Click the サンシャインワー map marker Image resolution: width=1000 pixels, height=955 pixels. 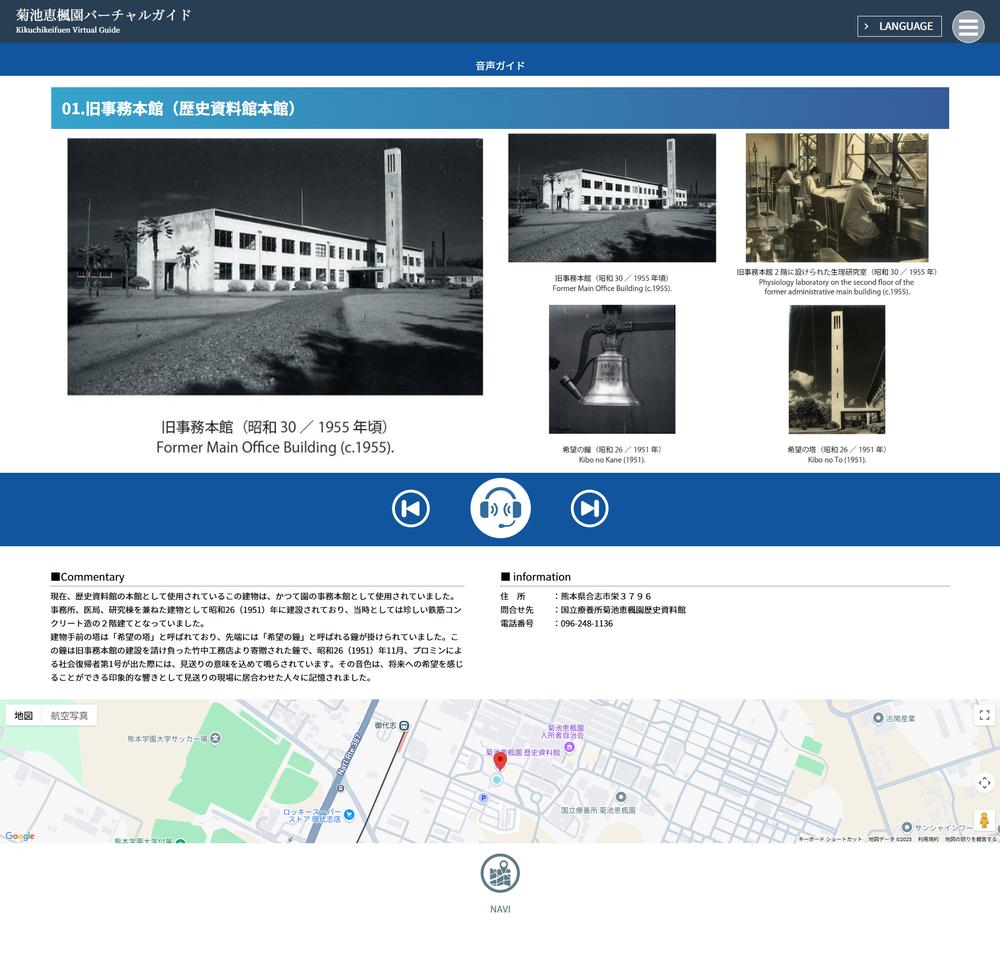click(906, 827)
